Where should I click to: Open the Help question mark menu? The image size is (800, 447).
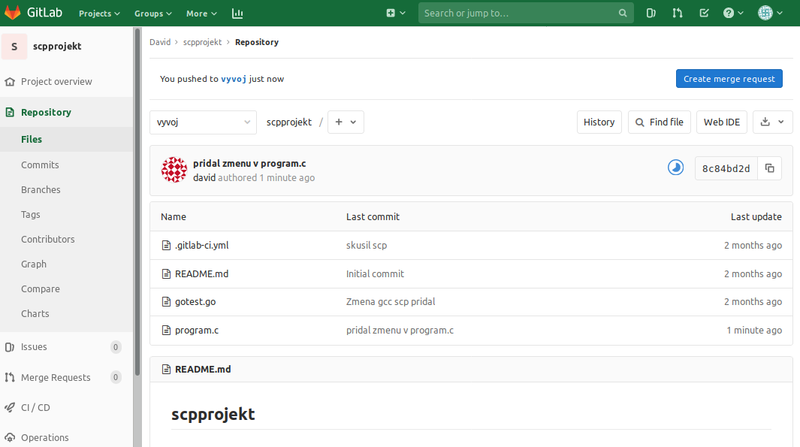pos(733,13)
